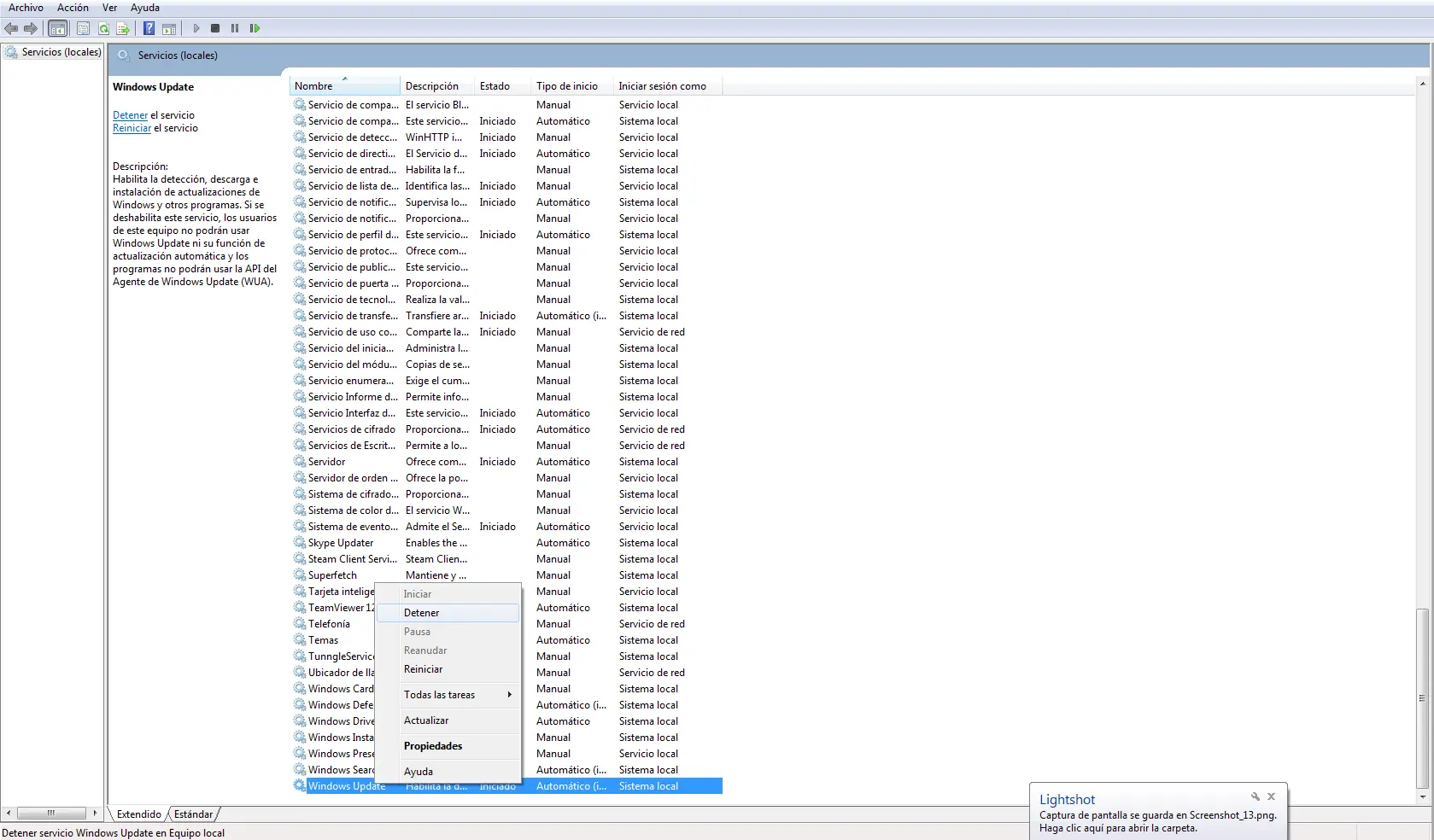Choose Detener in the context menu
Screen dimensions: 1434x840
pos(448,613)
